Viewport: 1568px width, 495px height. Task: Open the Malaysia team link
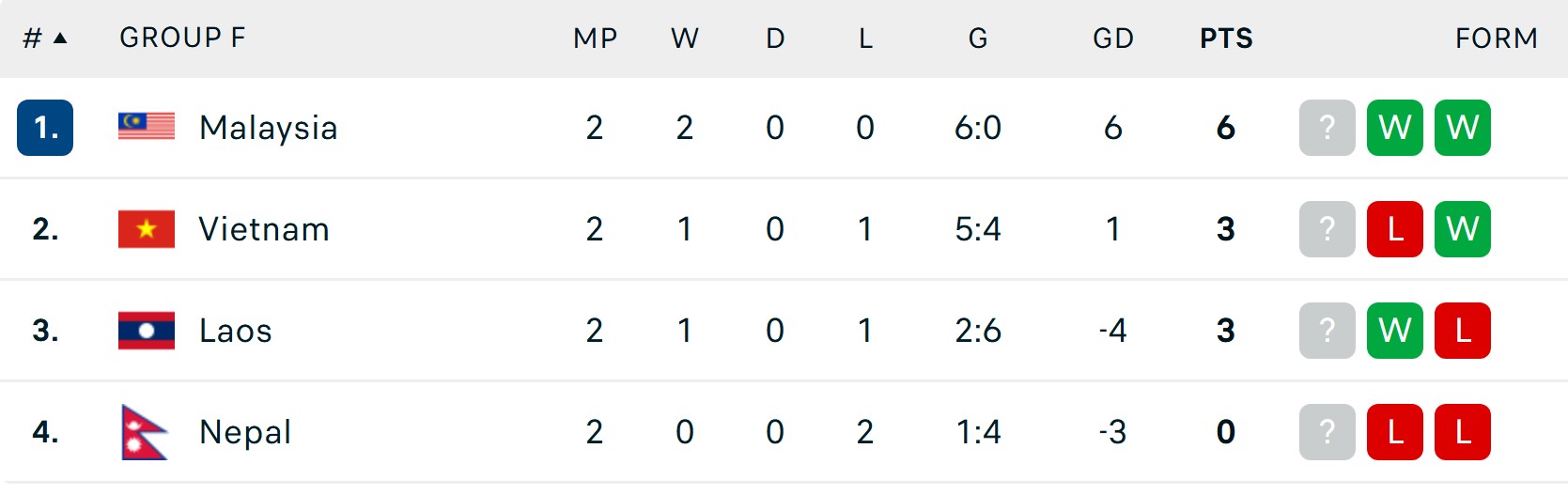[269, 128]
